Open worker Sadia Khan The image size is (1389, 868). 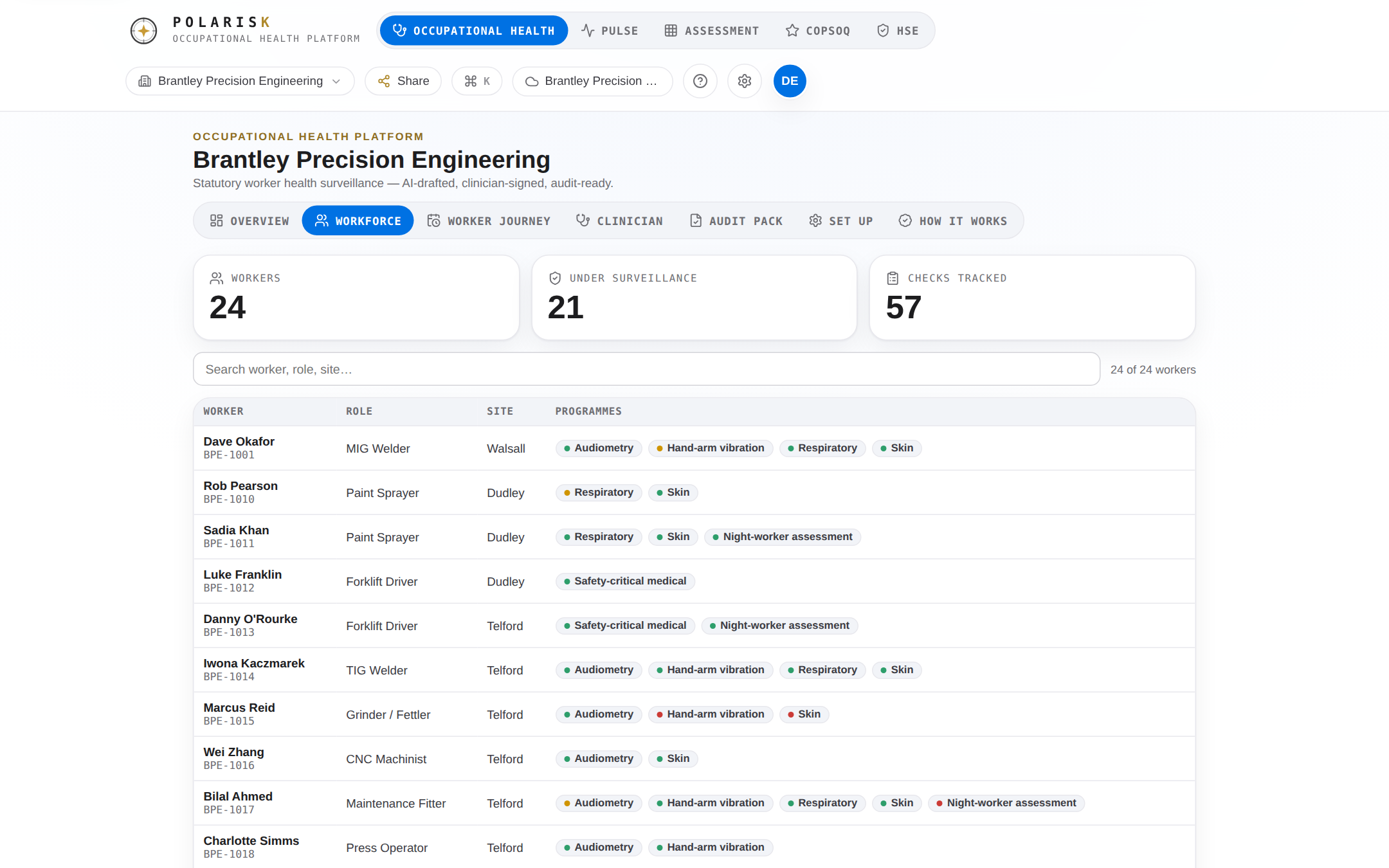click(236, 530)
